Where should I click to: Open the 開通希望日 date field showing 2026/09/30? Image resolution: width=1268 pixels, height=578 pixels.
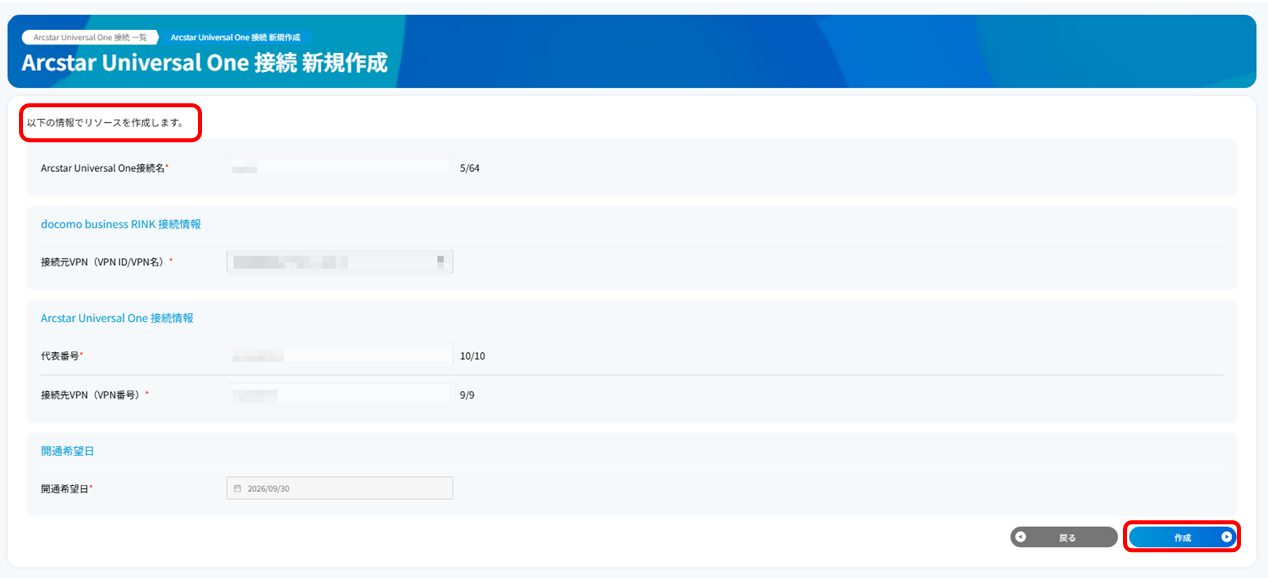[340, 488]
